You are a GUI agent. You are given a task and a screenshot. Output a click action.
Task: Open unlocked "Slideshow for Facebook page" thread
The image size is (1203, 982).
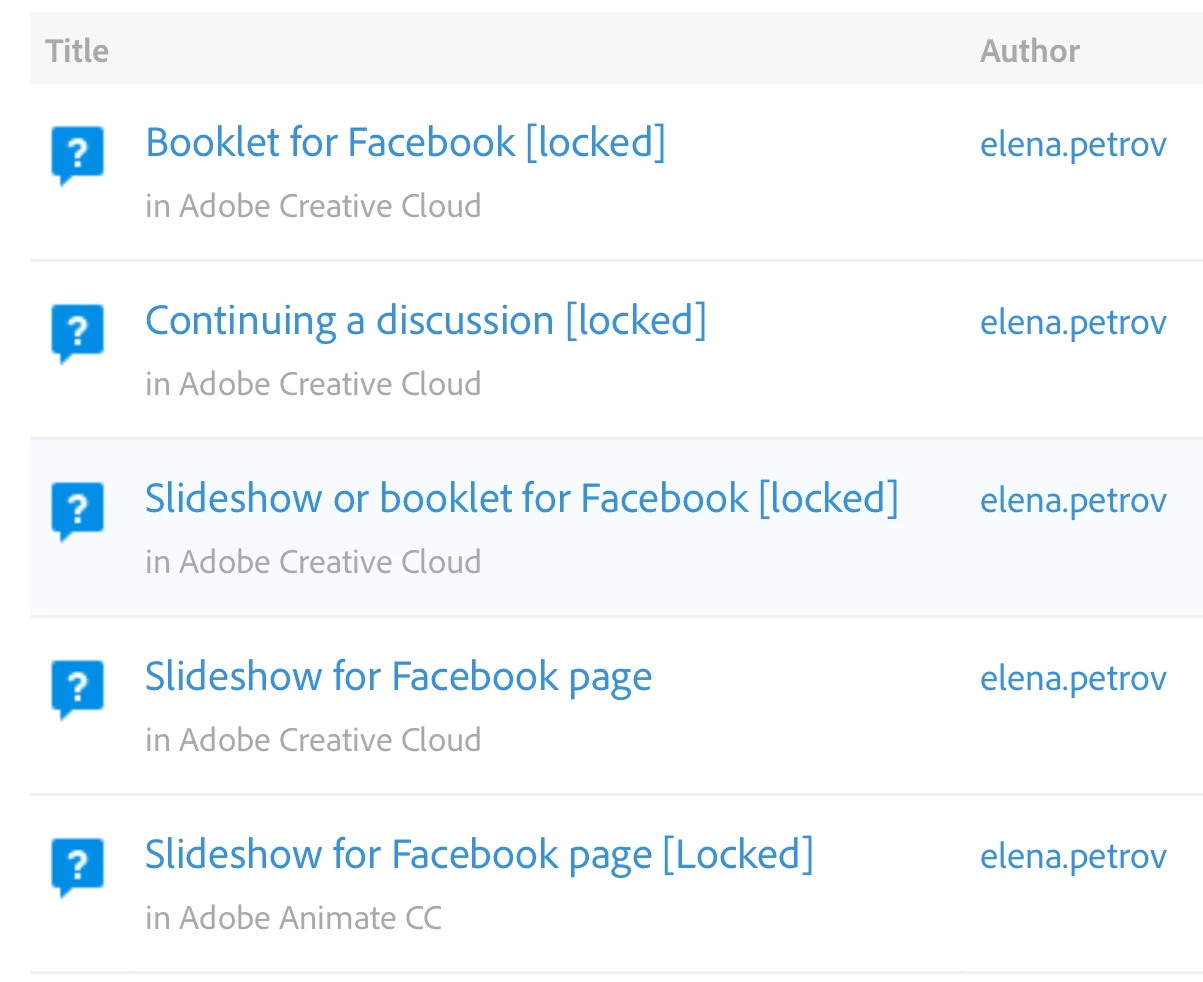coord(398,676)
